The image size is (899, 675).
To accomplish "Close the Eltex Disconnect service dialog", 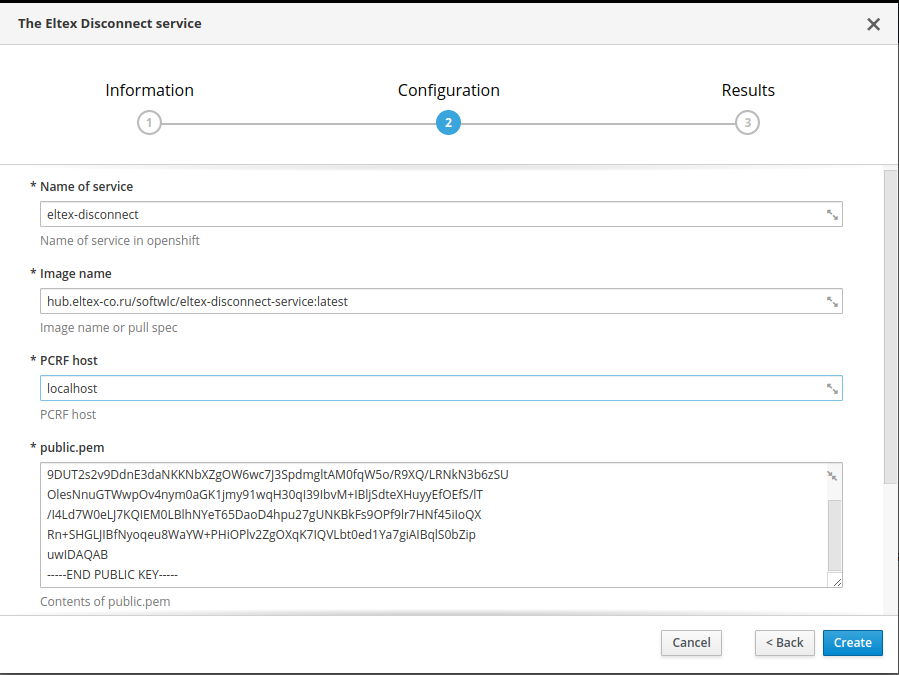I will [873, 24].
